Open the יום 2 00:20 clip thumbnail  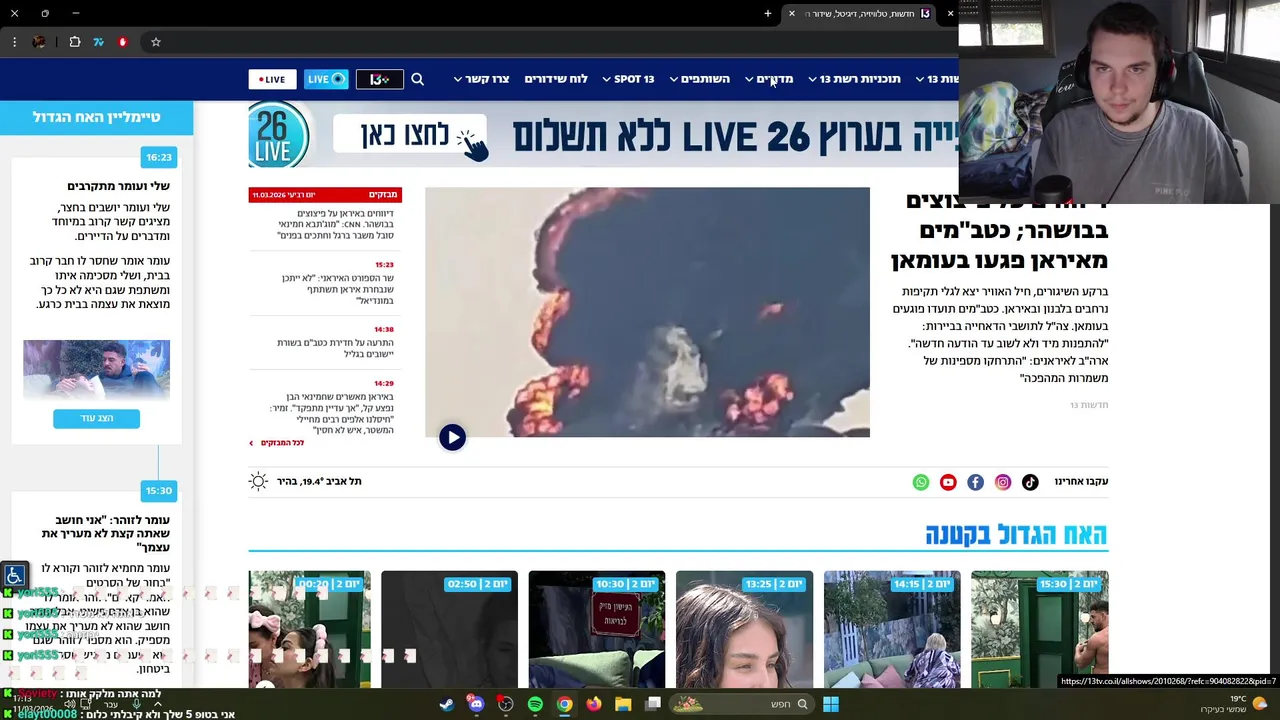click(x=309, y=629)
